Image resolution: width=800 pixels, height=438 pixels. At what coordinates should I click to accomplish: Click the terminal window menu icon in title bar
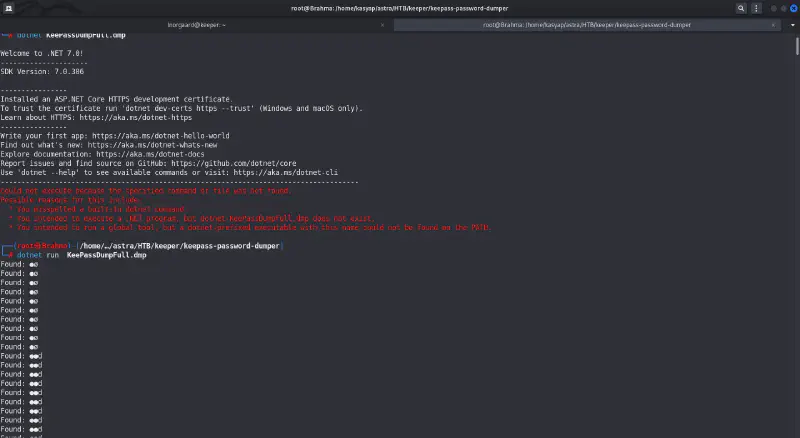8,8
